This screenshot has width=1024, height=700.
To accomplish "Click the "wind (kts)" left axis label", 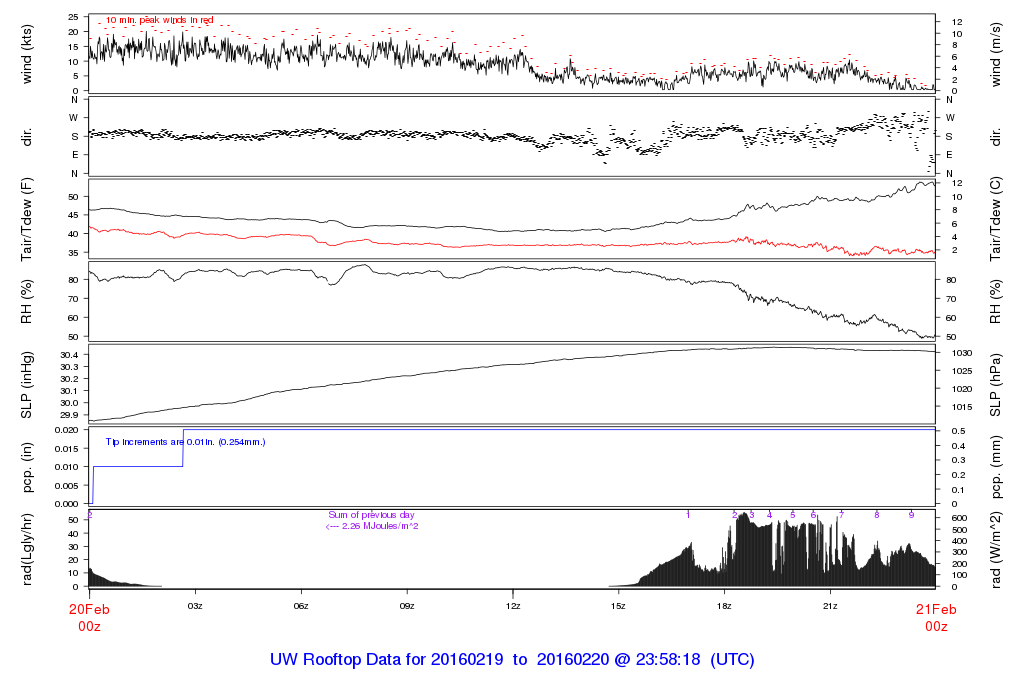I will coord(27,54).
